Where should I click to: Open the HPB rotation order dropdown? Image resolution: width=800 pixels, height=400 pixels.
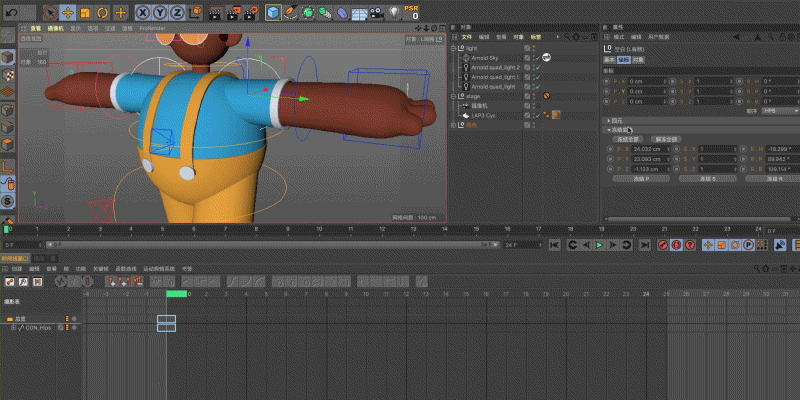pyautogui.click(x=780, y=111)
